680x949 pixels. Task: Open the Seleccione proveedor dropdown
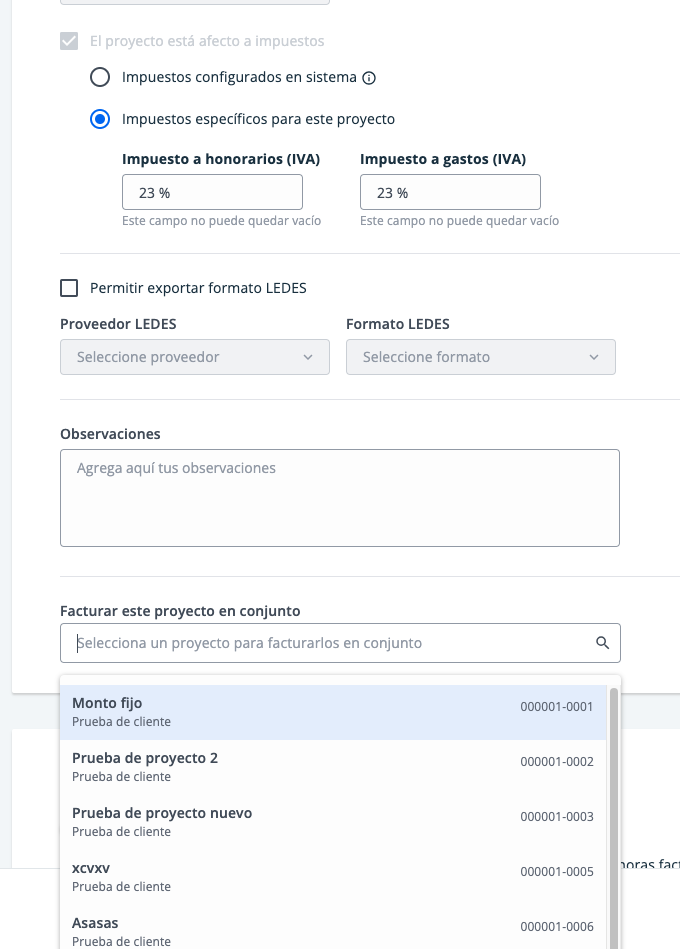pos(195,357)
